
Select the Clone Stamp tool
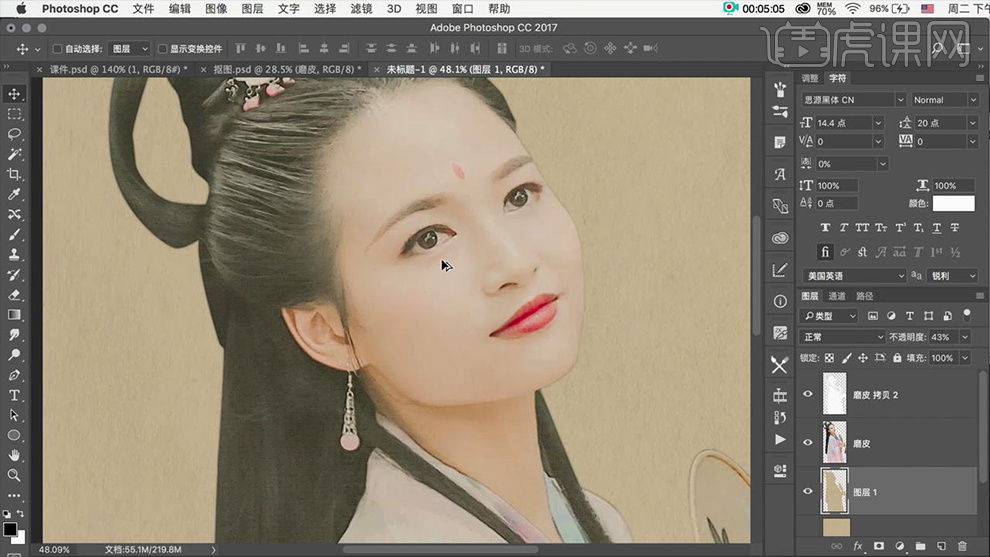tap(14, 255)
